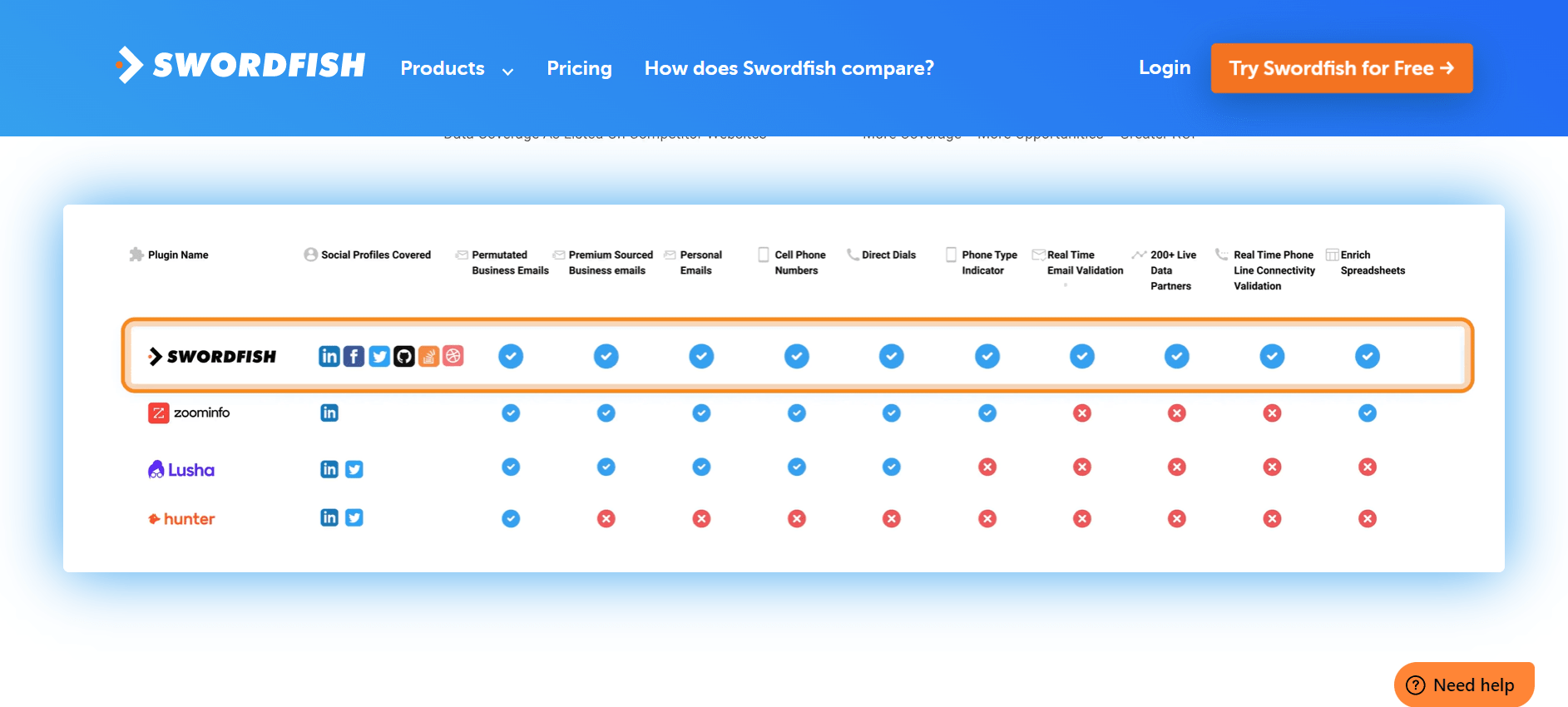
Task: Click the Lusha logo
Action: pyautogui.click(x=181, y=469)
